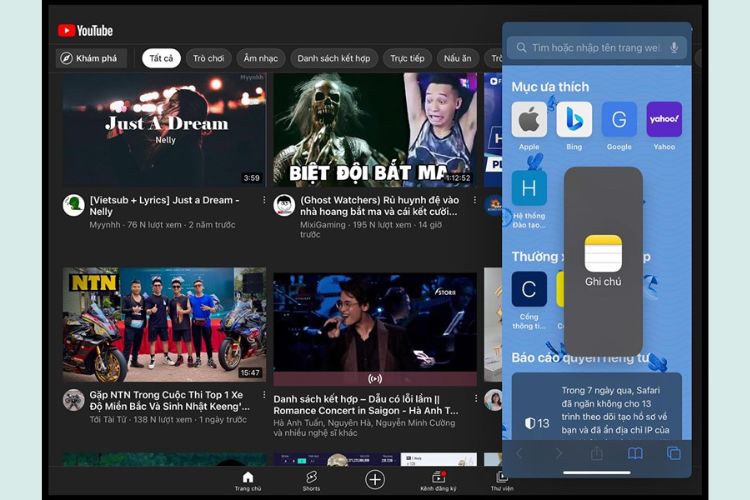
Task: Open Safari tabs overview icon
Action: pyautogui.click(x=673, y=453)
